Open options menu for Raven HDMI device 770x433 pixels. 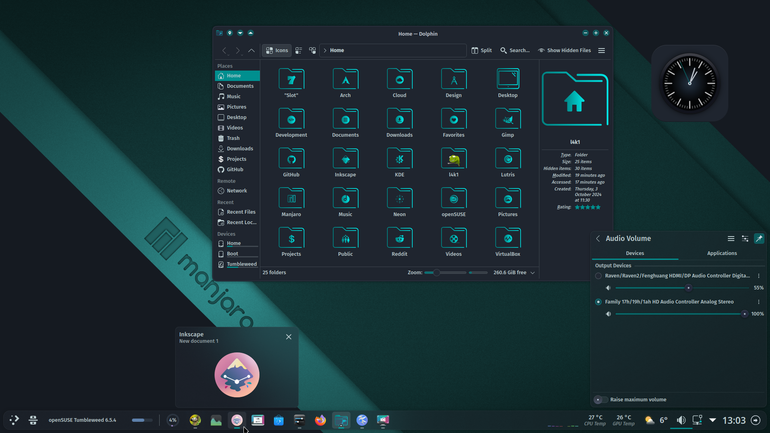pos(759,276)
